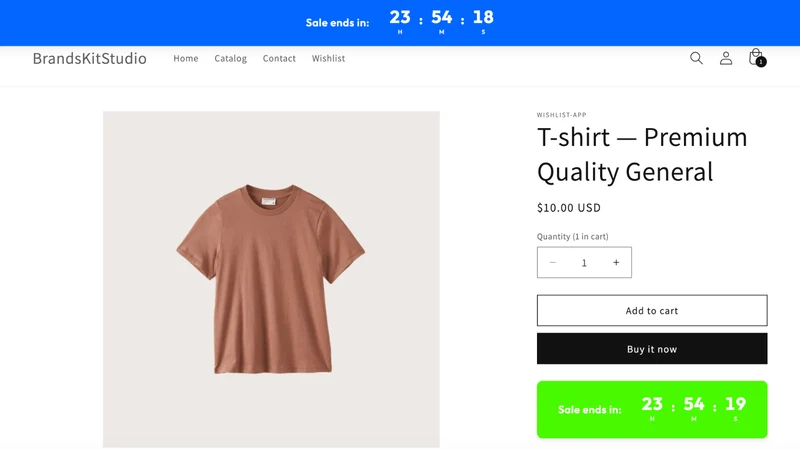Open the t-shirt product image

271,279
